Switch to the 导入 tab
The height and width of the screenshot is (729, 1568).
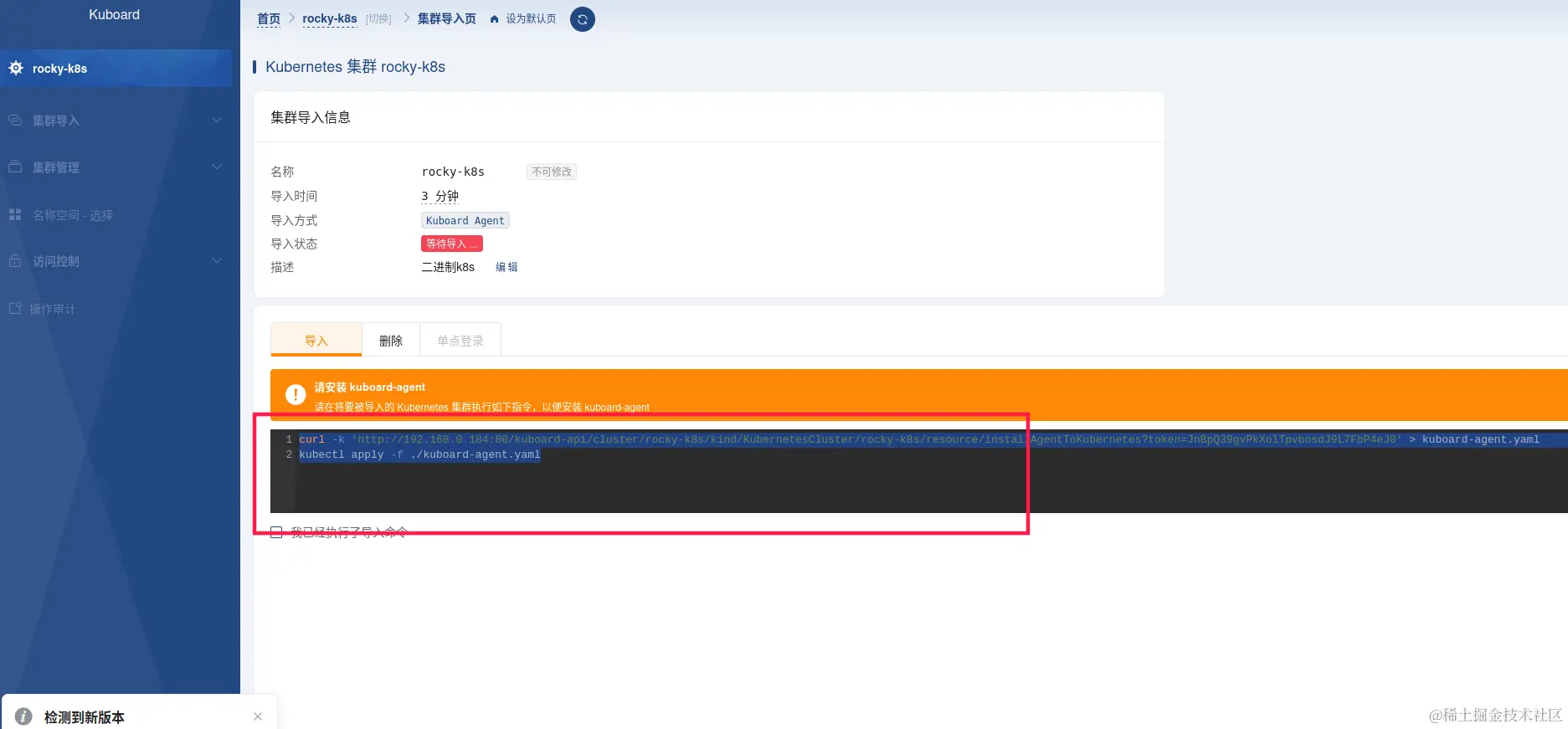(x=316, y=340)
